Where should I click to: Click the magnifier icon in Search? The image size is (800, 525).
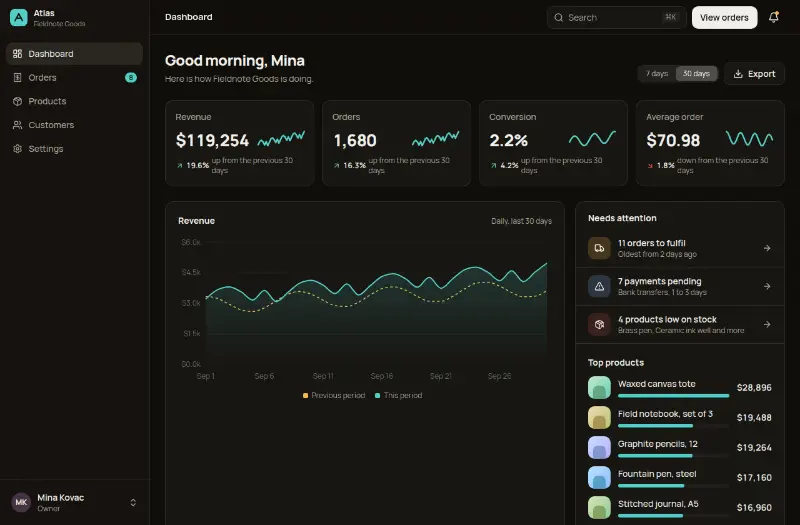tap(559, 17)
